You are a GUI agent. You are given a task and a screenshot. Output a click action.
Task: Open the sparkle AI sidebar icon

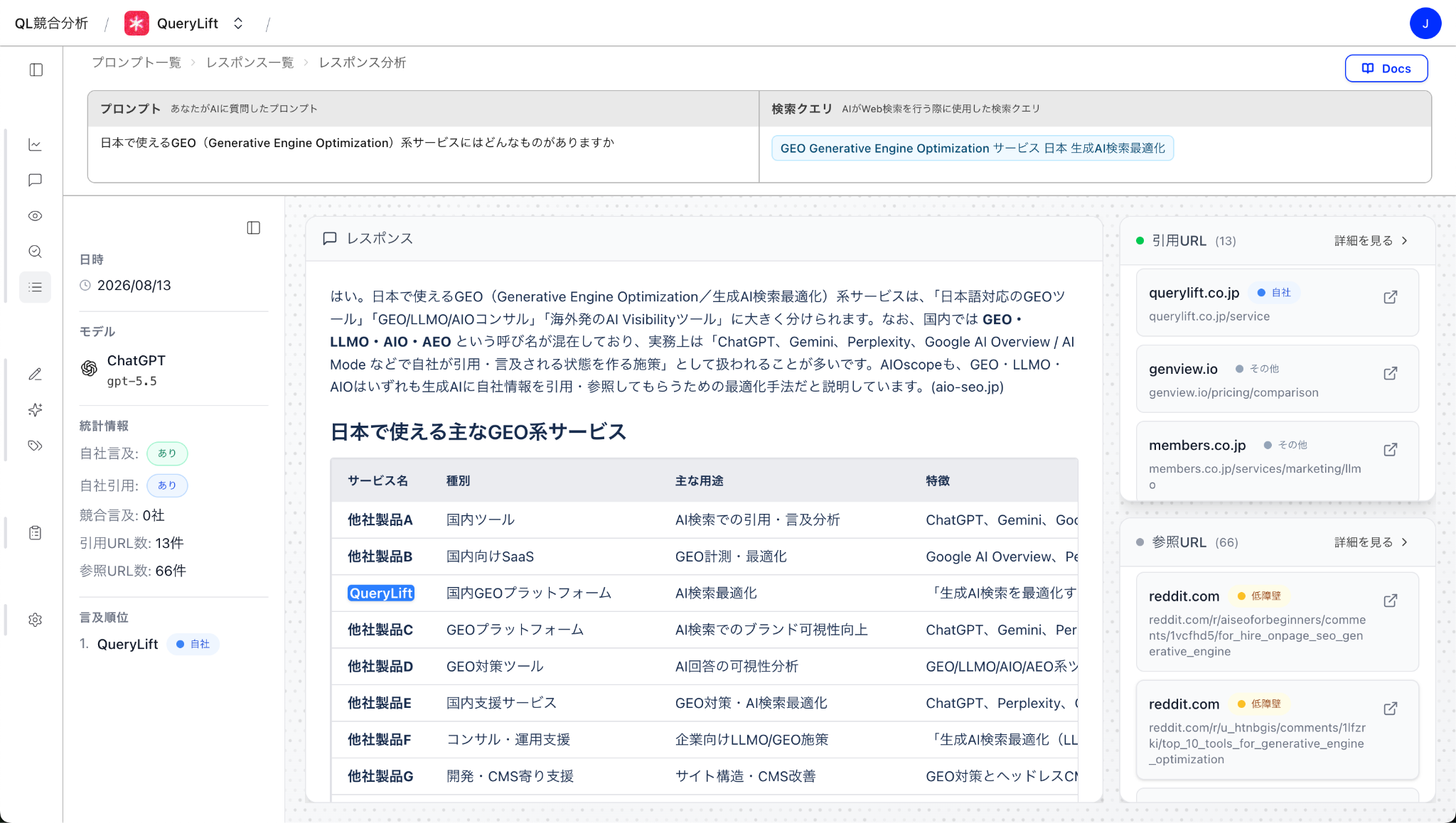[x=35, y=410]
